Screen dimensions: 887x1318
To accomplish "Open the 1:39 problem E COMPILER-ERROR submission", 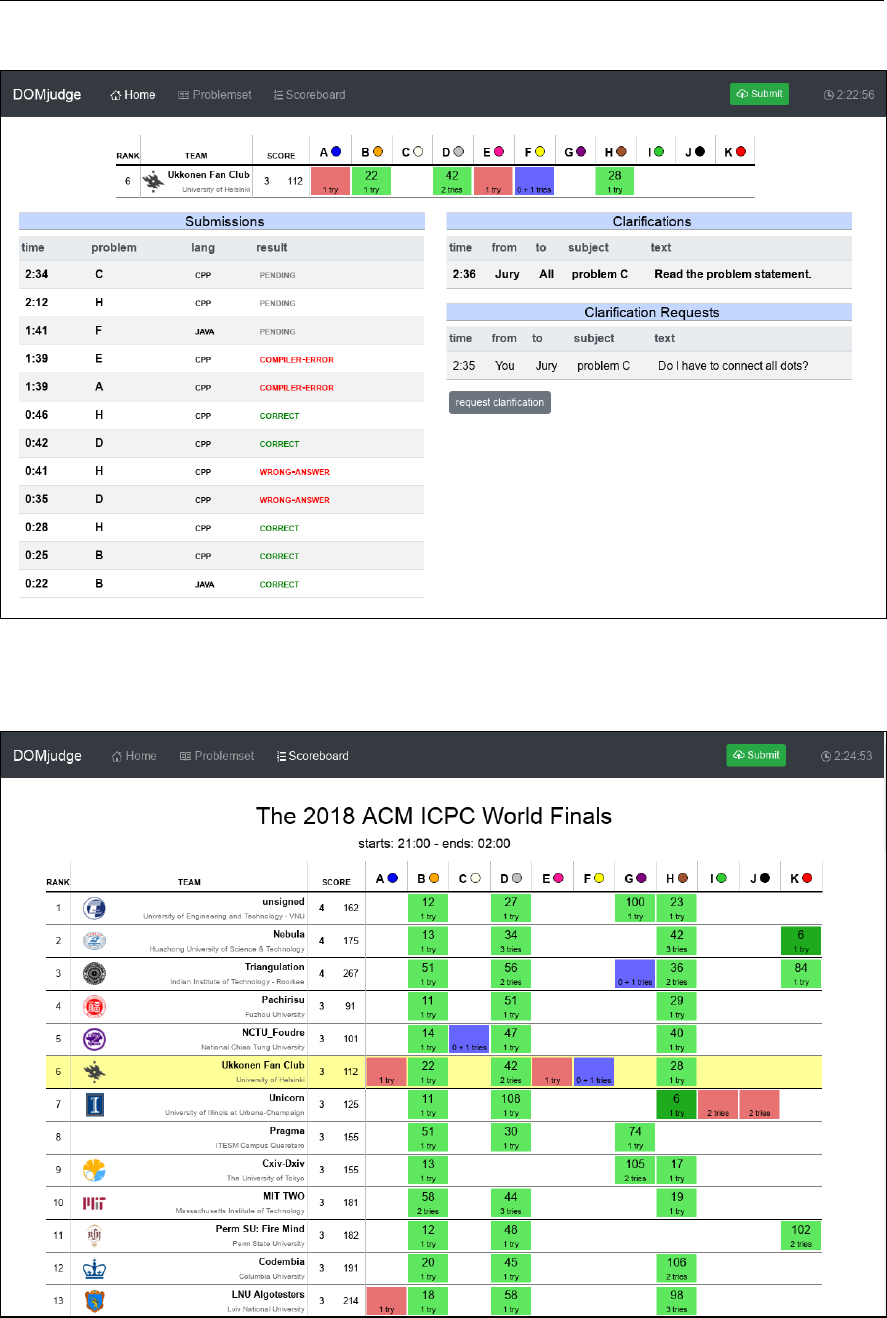I will 221,359.
